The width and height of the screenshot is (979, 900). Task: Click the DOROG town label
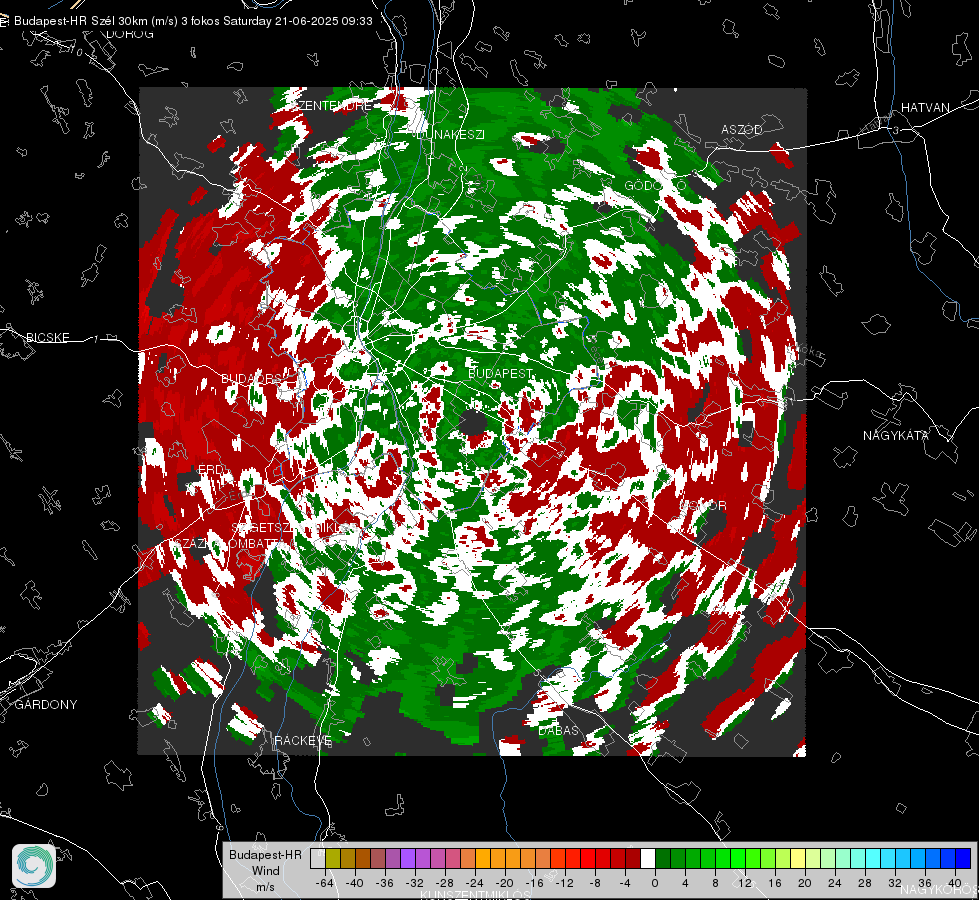coord(130,34)
